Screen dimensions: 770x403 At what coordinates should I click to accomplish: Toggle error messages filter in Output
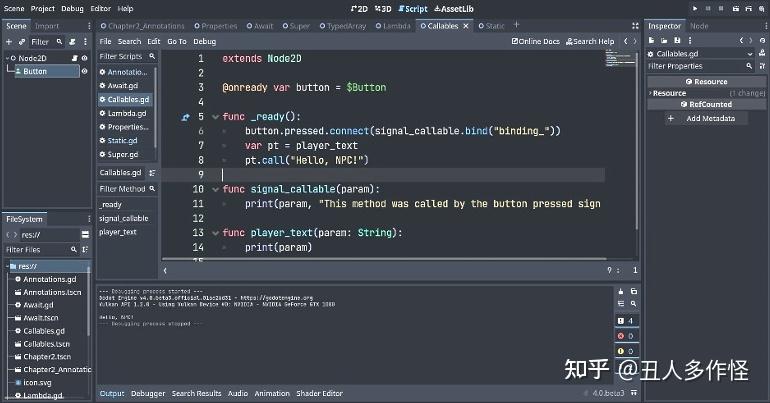pos(626,336)
